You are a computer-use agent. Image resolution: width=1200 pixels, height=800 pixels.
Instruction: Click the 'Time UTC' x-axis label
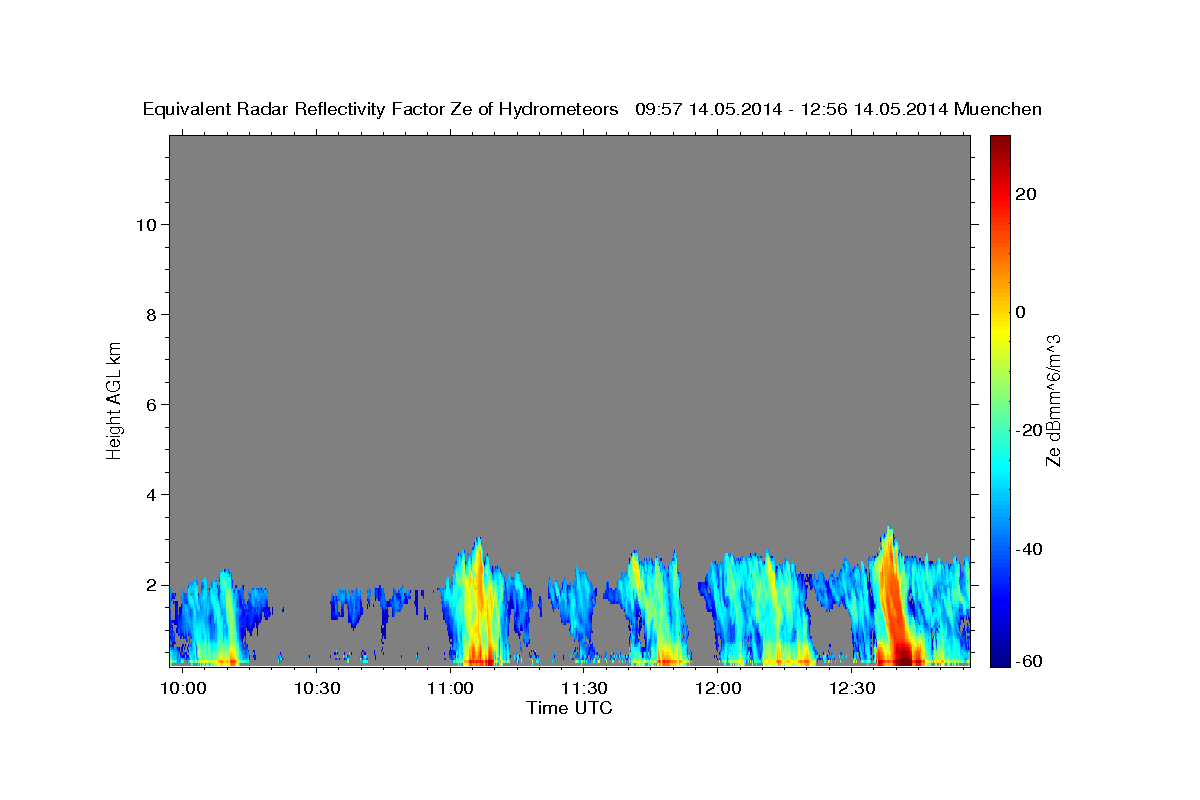tap(569, 708)
